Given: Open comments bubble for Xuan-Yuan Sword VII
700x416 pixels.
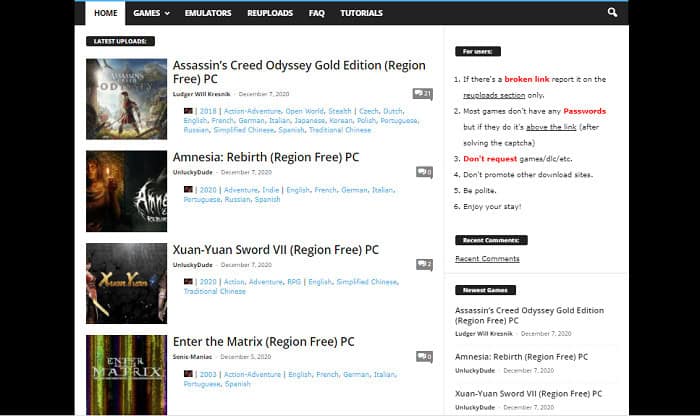Looking at the screenshot, I should [x=424, y=265].
